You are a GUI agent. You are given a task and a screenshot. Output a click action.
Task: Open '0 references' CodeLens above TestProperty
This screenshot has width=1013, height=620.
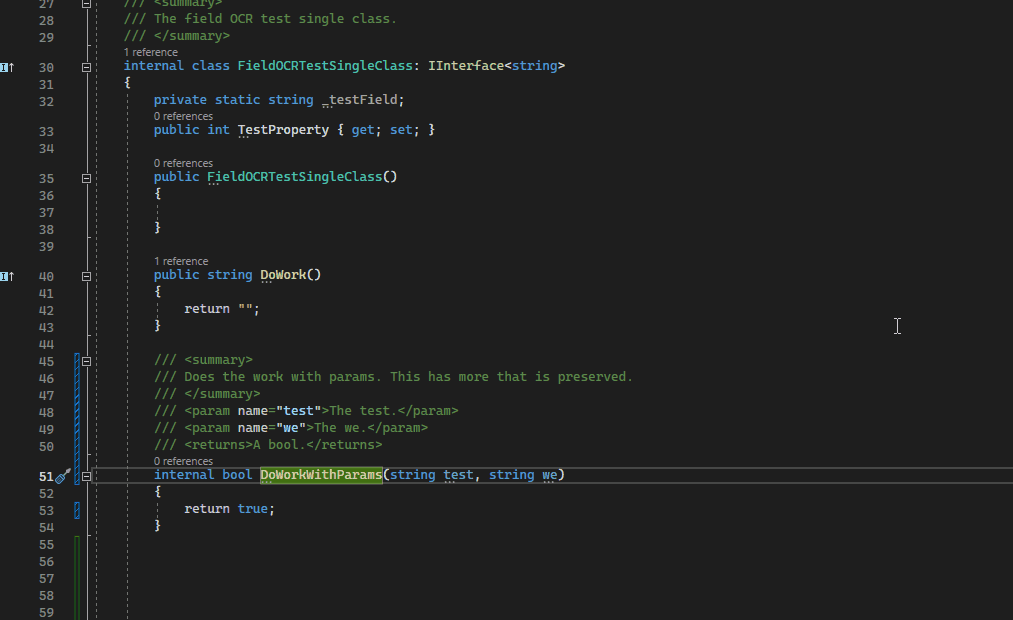coord(182,116)
